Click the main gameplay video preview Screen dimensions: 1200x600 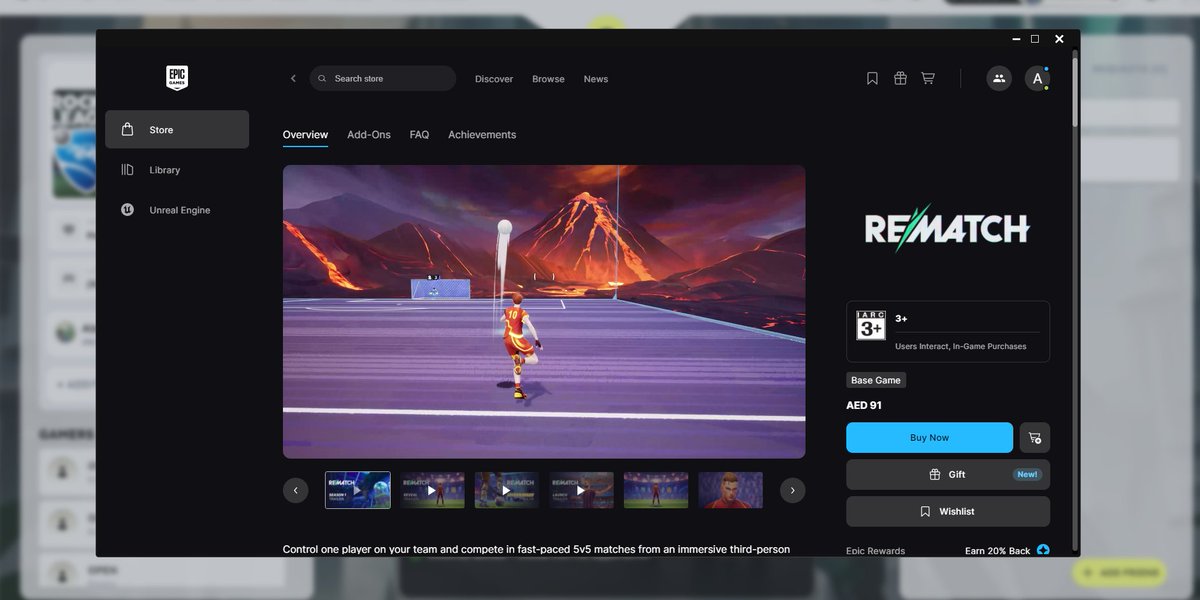(x=544, y=311)
